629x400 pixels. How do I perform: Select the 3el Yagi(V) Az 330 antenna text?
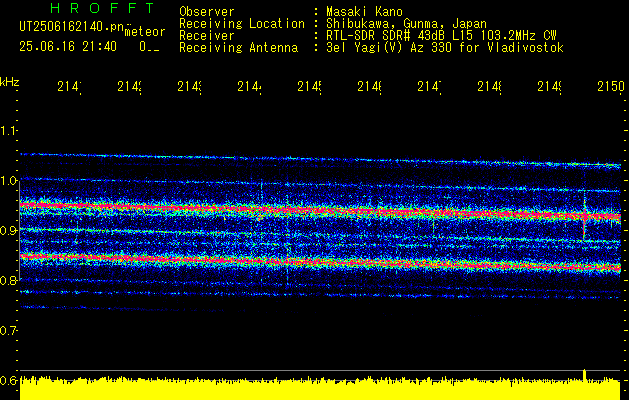click(x=445, y=48)
